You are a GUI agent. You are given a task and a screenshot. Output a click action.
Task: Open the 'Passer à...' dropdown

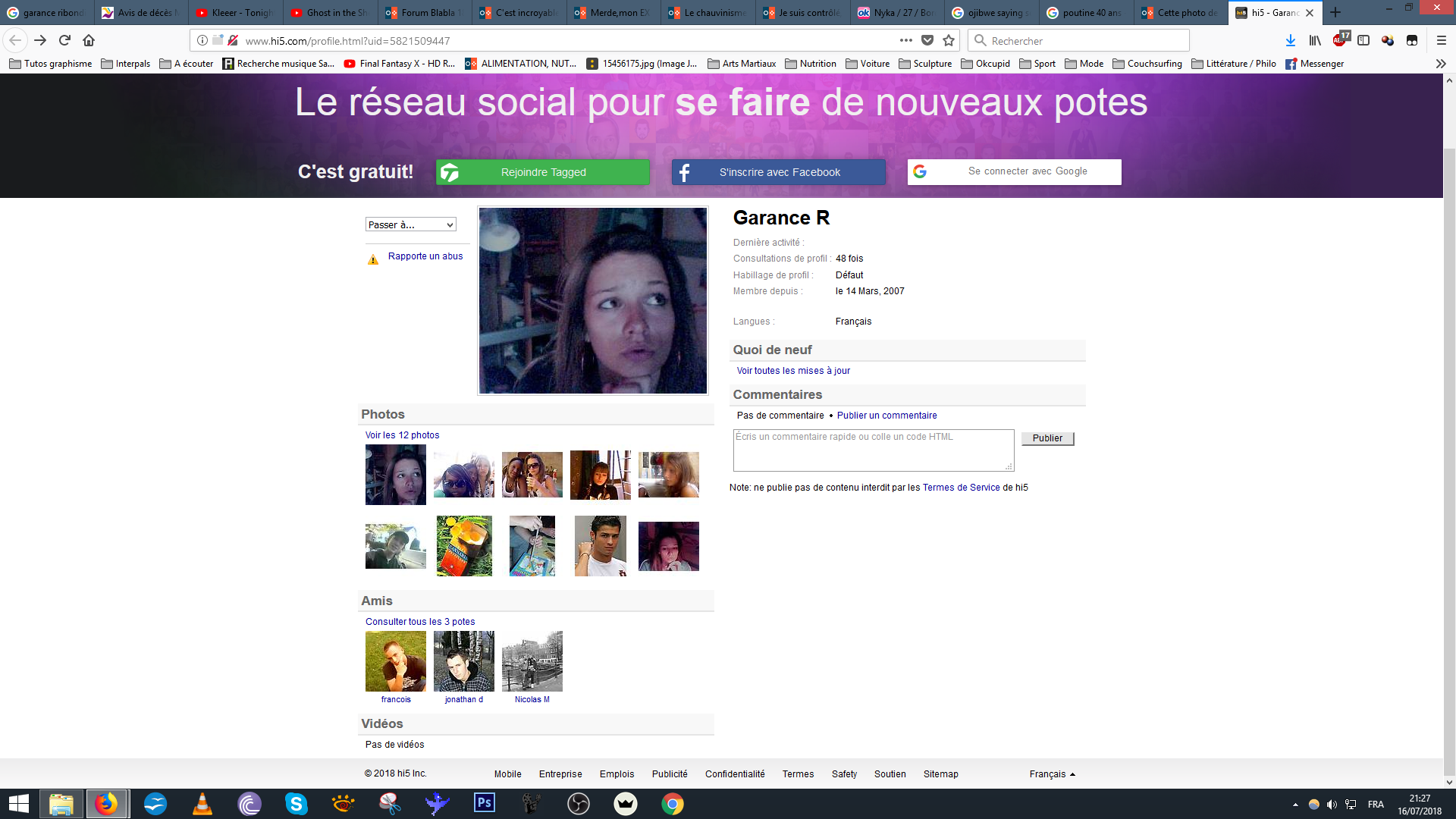point(410,224)
